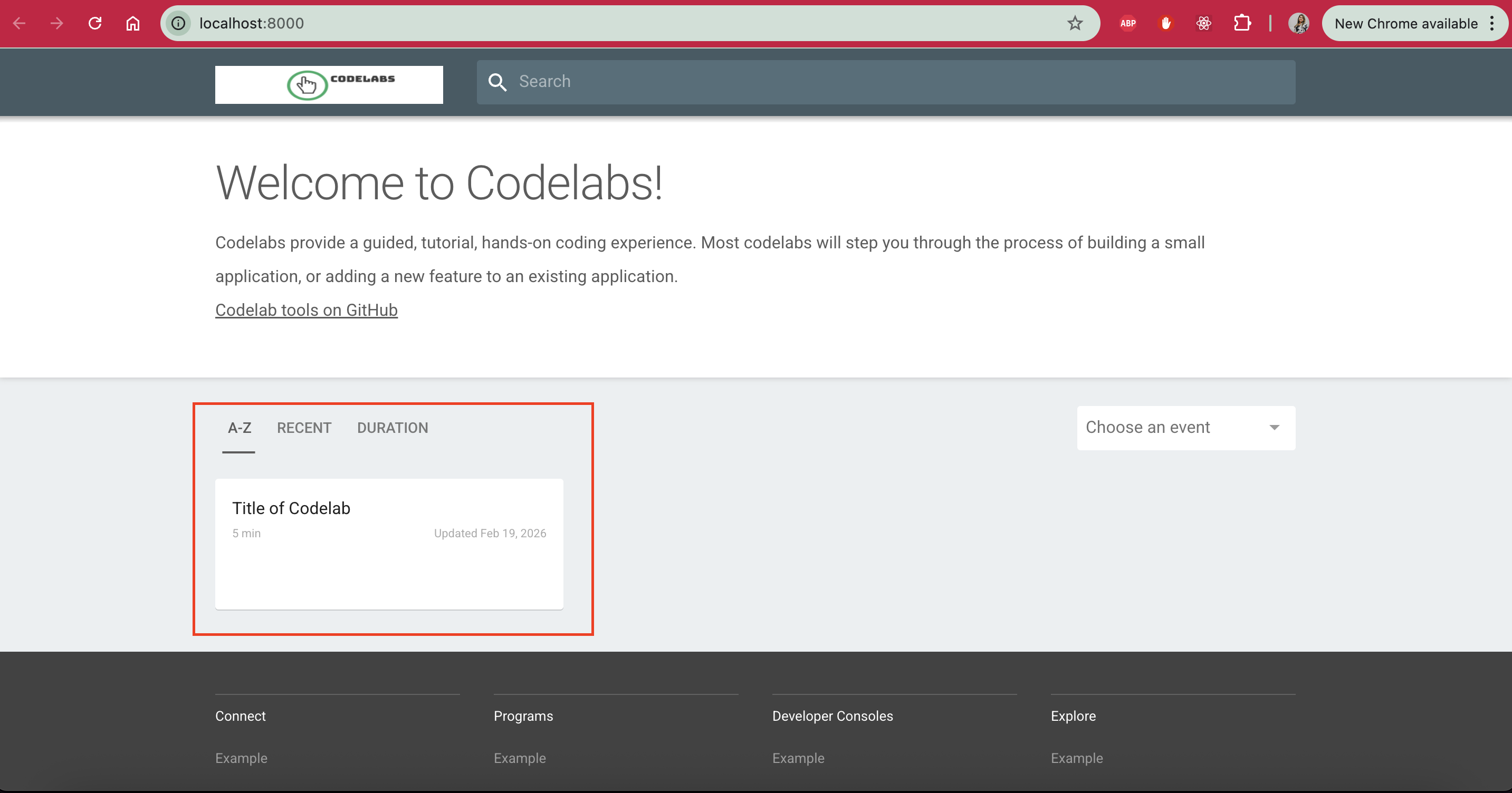
Task: Open the browser home page
Action: tap(132, 23)
